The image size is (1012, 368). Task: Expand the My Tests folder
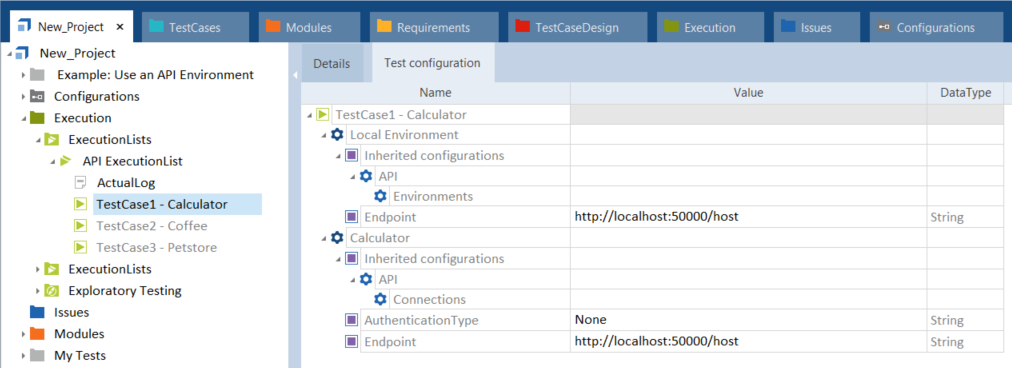[23, 356]
